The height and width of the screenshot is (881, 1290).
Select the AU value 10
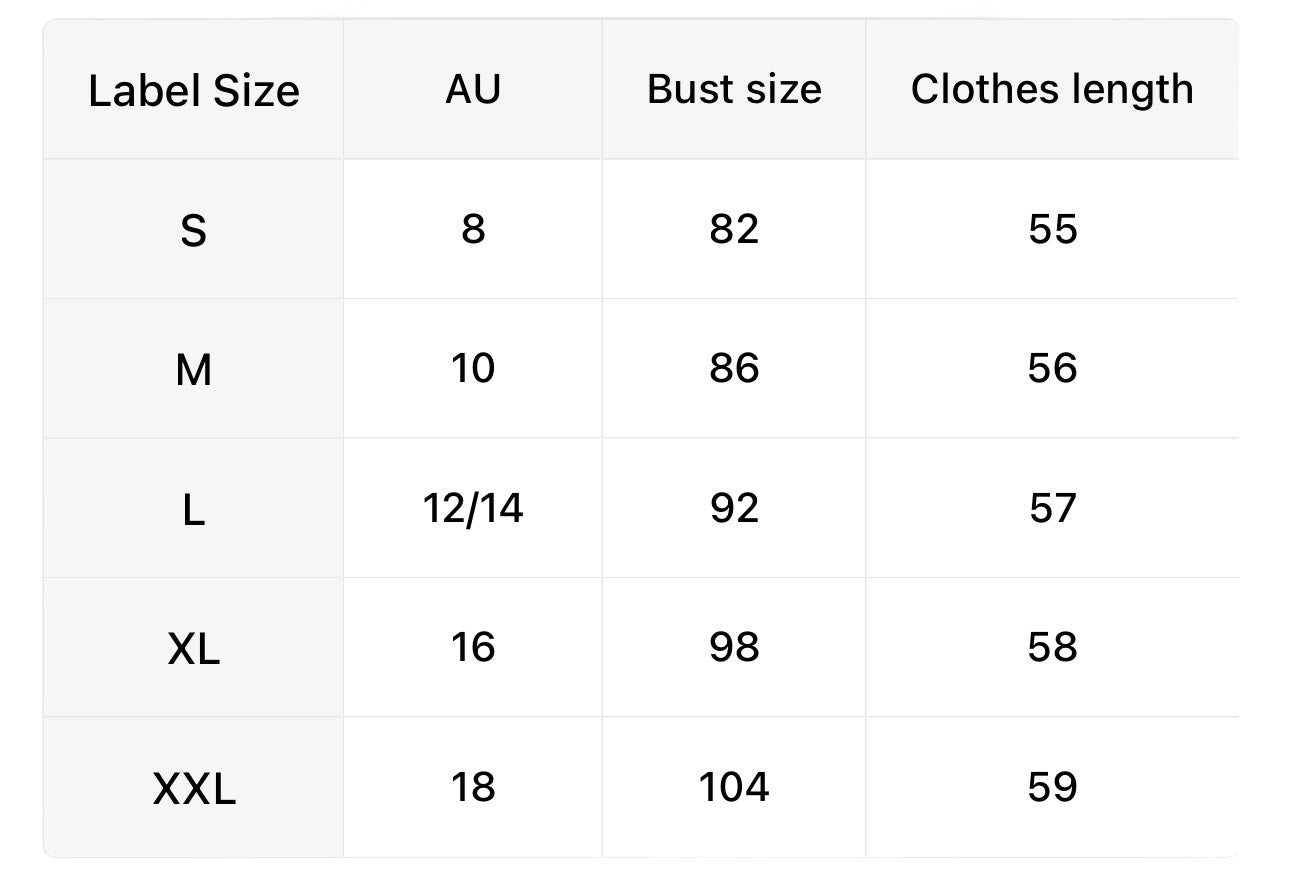473,368
